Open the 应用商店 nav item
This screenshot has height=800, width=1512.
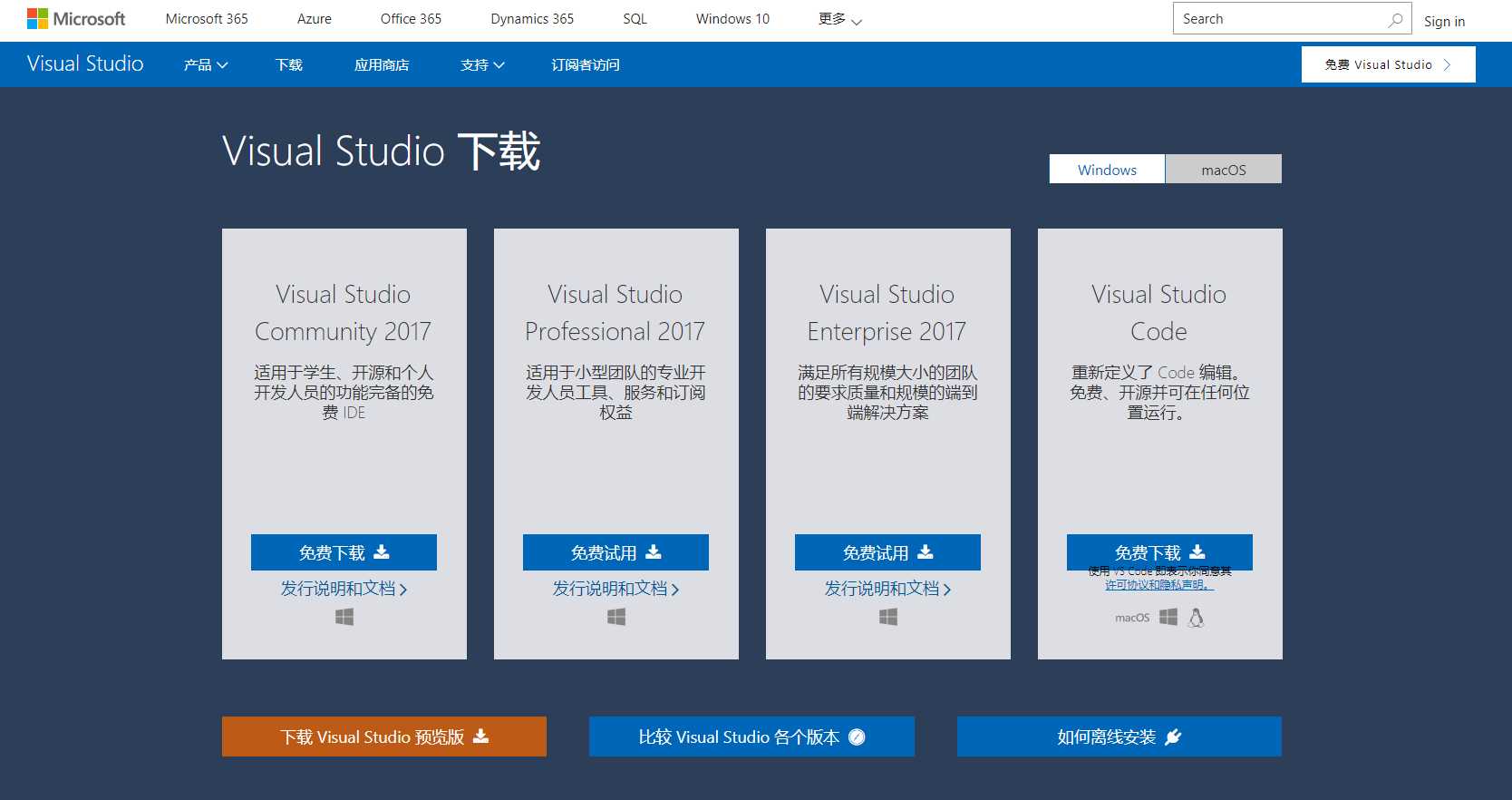pos(382,64)
